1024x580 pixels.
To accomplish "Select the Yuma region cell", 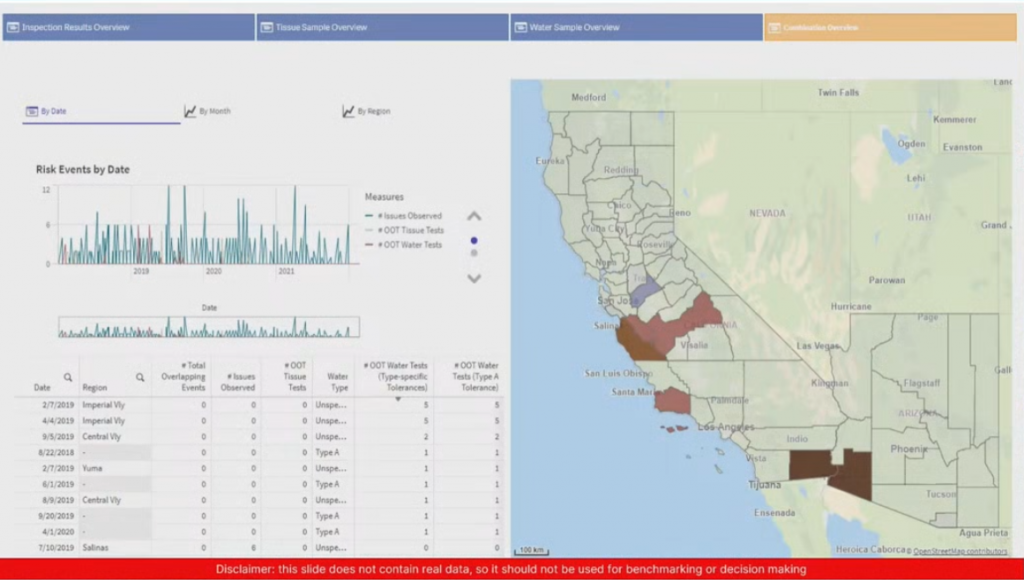I will 92,468.
